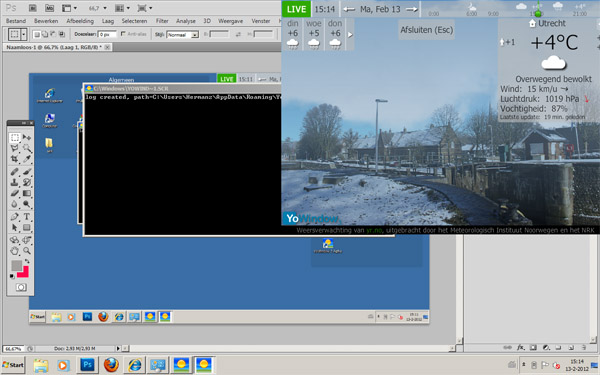Click the LIVE button in YoWindow

[296, 9]
